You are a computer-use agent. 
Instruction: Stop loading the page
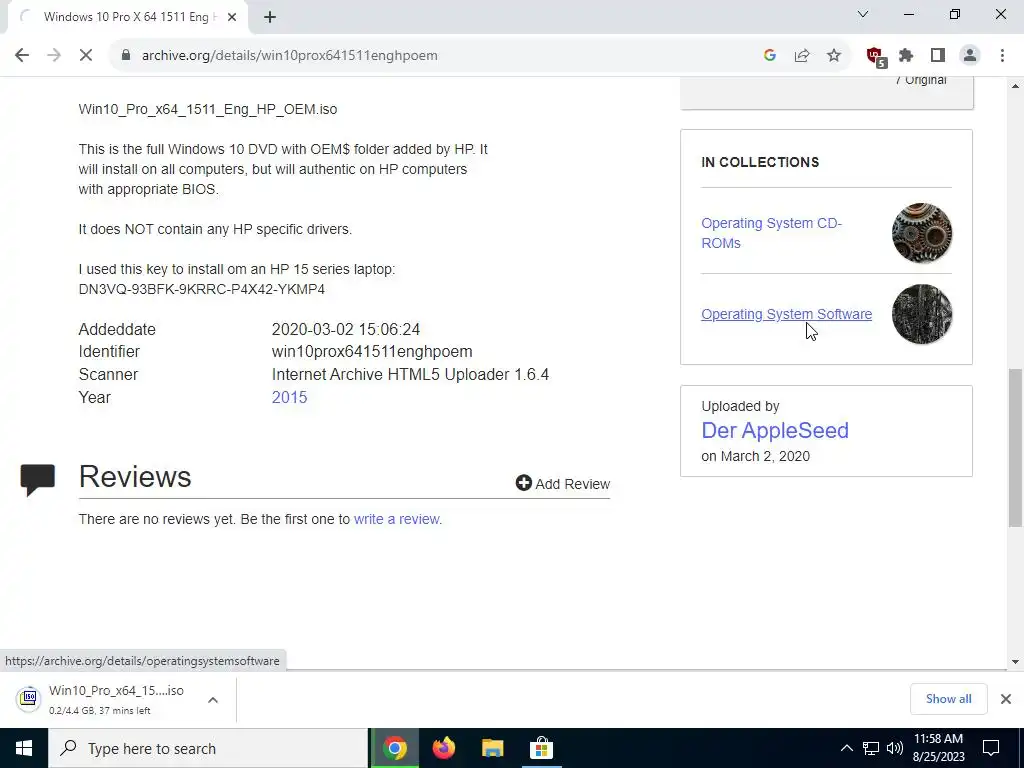point(86,56)
